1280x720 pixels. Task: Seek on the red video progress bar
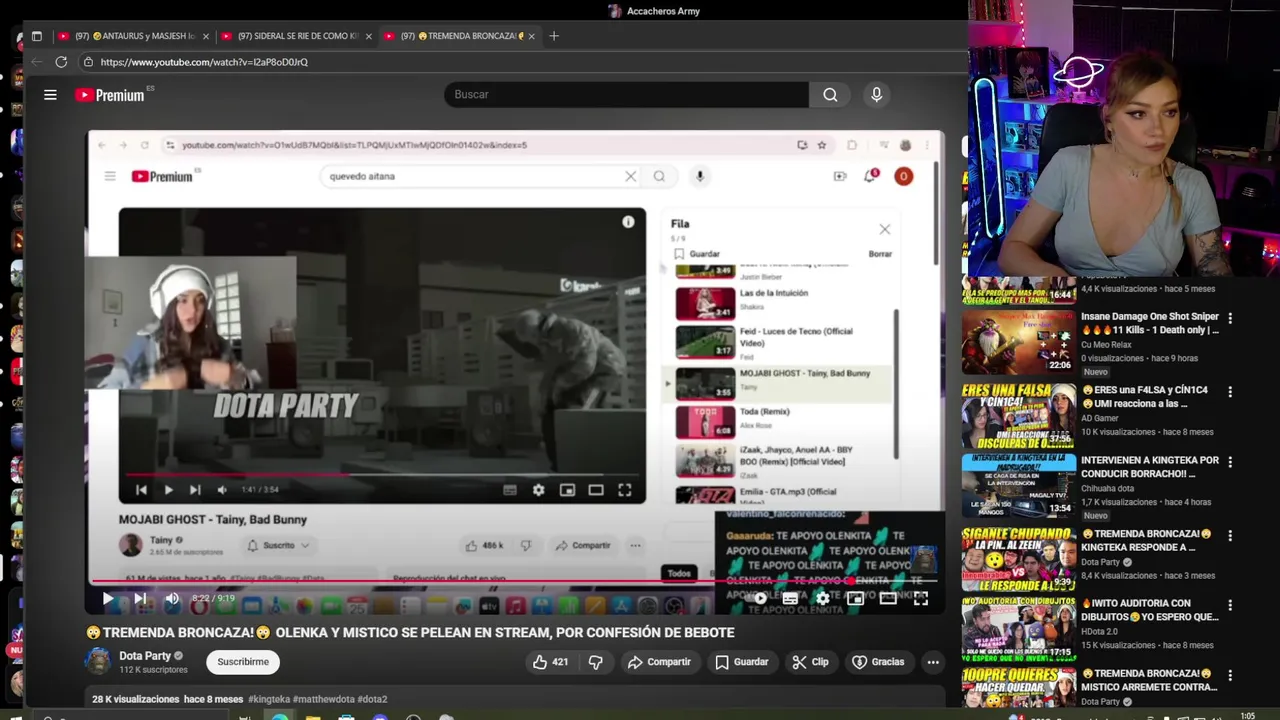pos(515,580)
